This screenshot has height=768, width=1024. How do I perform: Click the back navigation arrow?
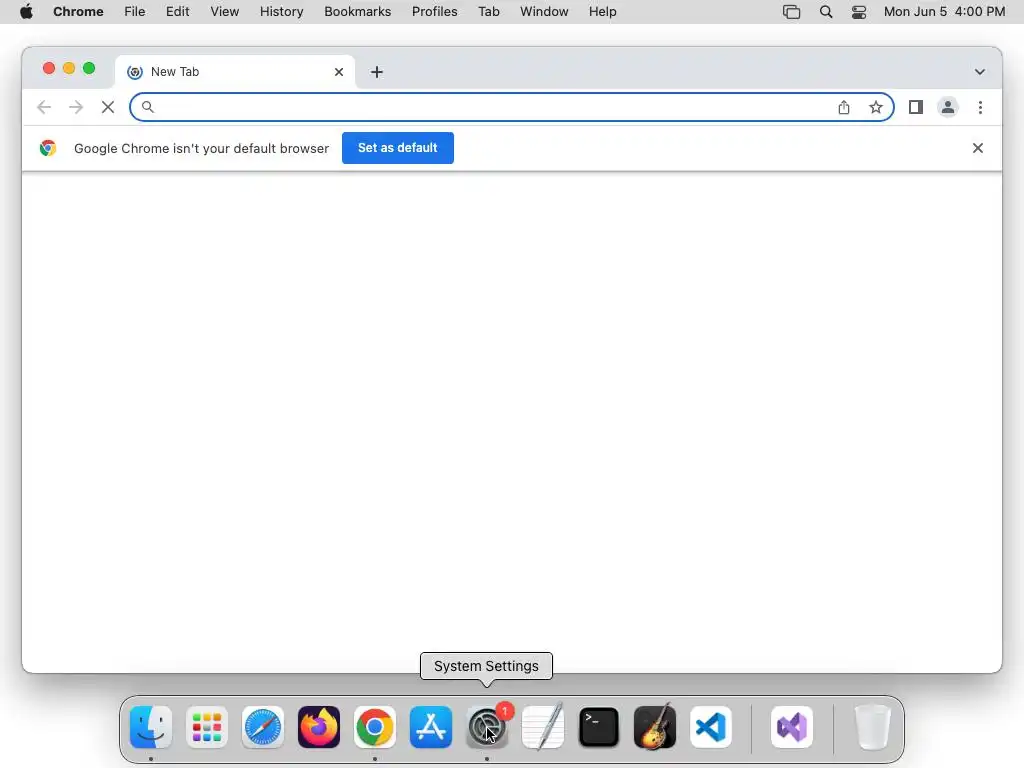(x=44, y=107)
